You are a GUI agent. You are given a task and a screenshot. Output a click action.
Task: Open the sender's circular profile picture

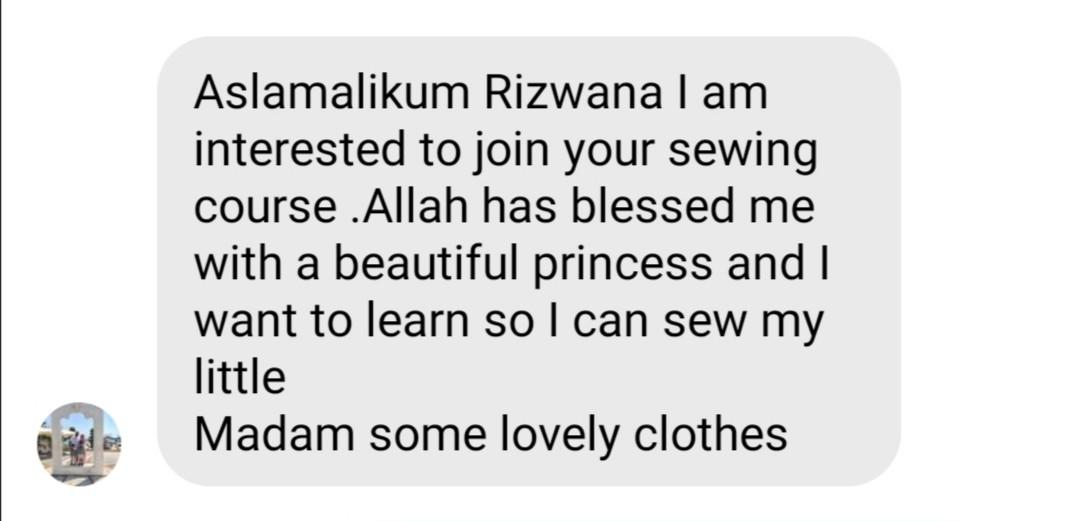[x=79, y=445]
